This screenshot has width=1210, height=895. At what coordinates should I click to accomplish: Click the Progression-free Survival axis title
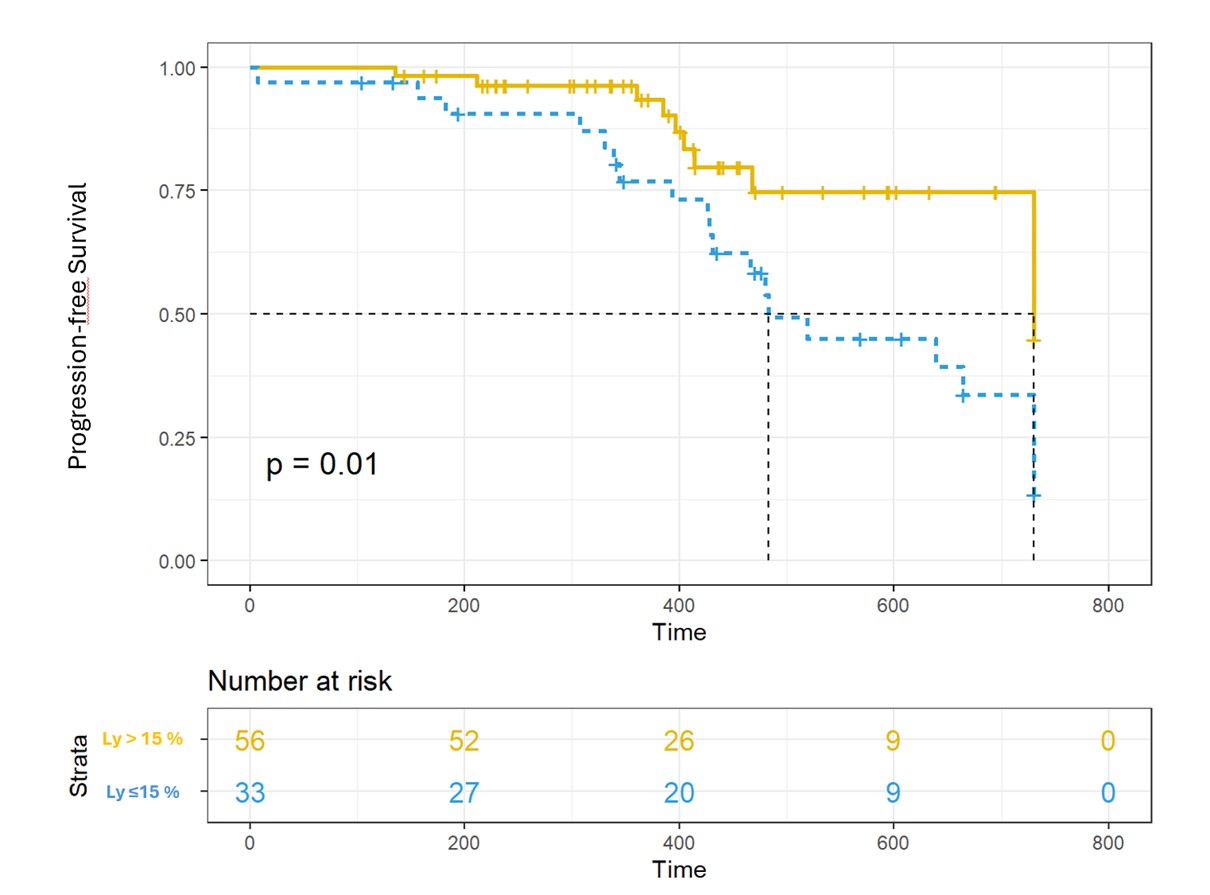[79, 326]
